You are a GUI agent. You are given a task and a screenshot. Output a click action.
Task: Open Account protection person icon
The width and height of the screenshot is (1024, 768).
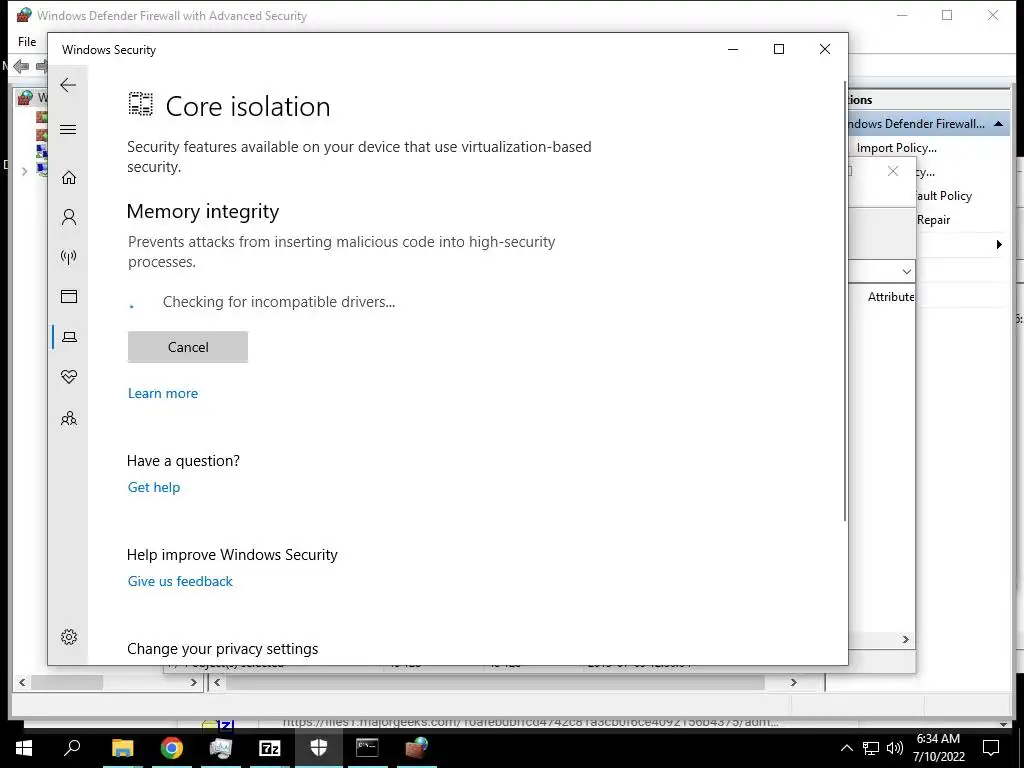pyautogui.click(x=69, y=217)
